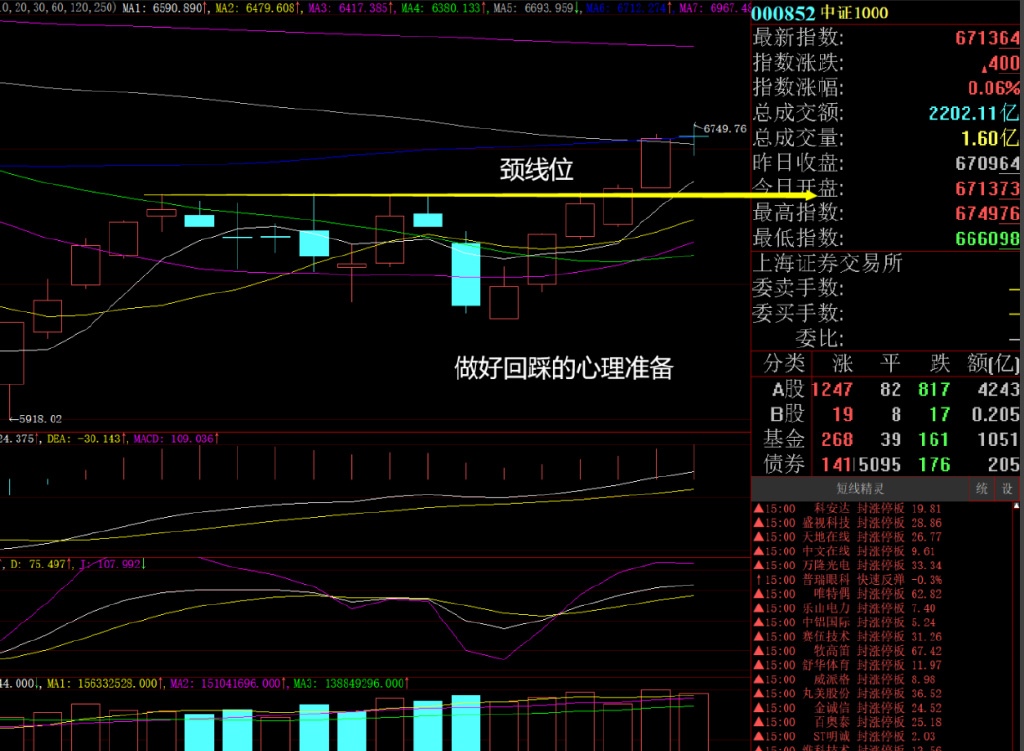Select the 牧高笛 封涨停板 row

848,651
